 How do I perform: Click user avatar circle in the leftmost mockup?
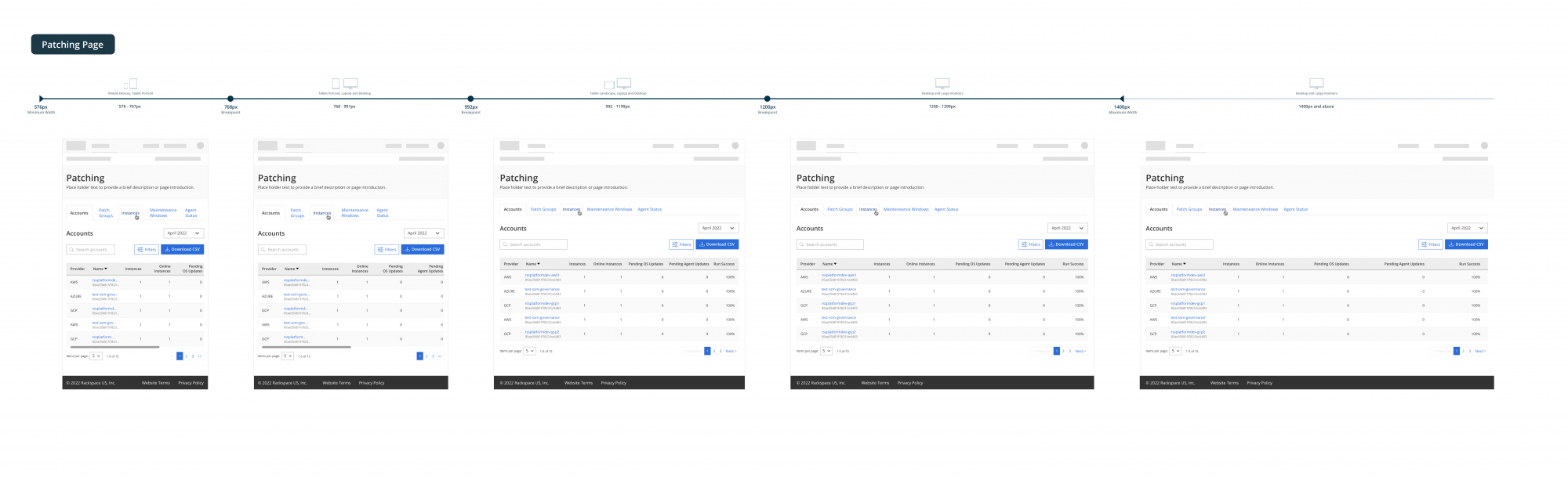click(201, 146)
